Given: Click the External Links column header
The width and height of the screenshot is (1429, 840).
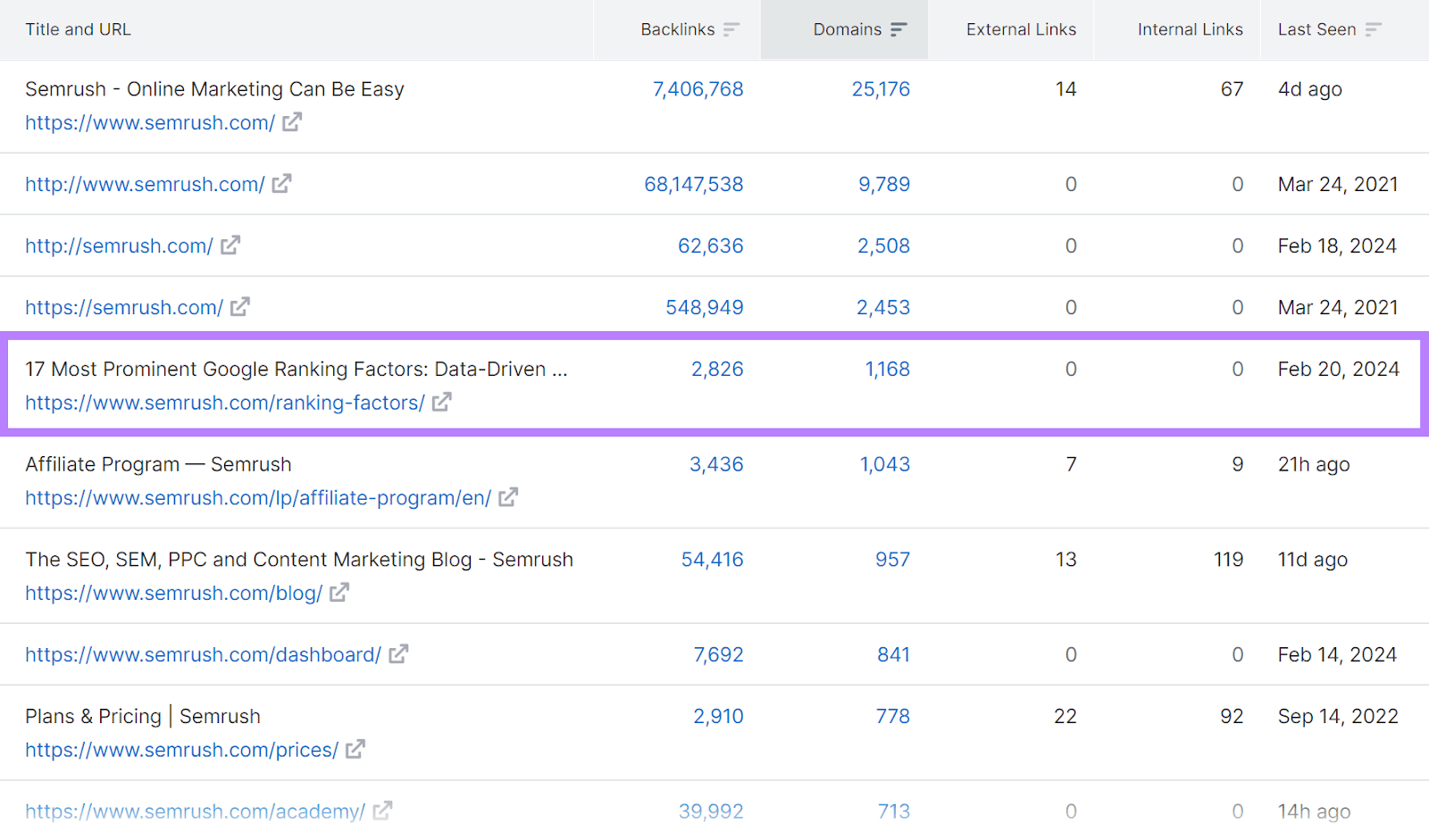Looking at the screenshot, I should tap(1021, 29).
